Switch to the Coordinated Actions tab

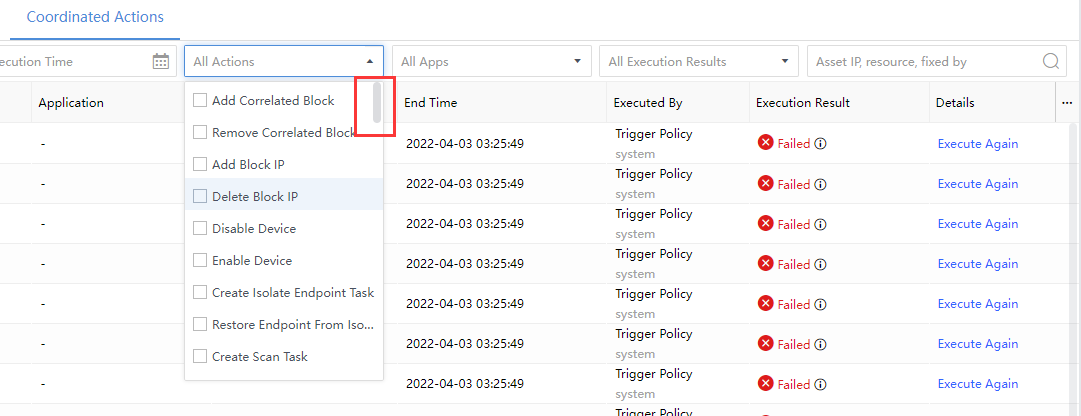coord(95,17)
